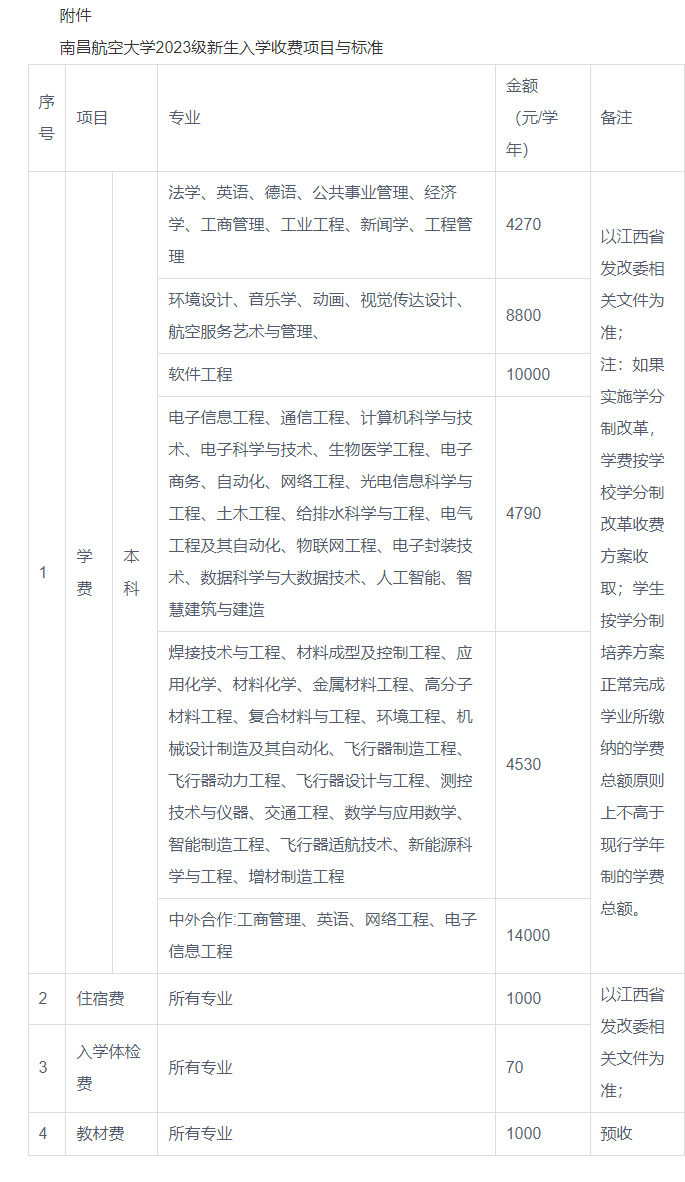Screen dimensions: 685x1182
Task: Select the 项目 header cell
Action: (112, 118)
